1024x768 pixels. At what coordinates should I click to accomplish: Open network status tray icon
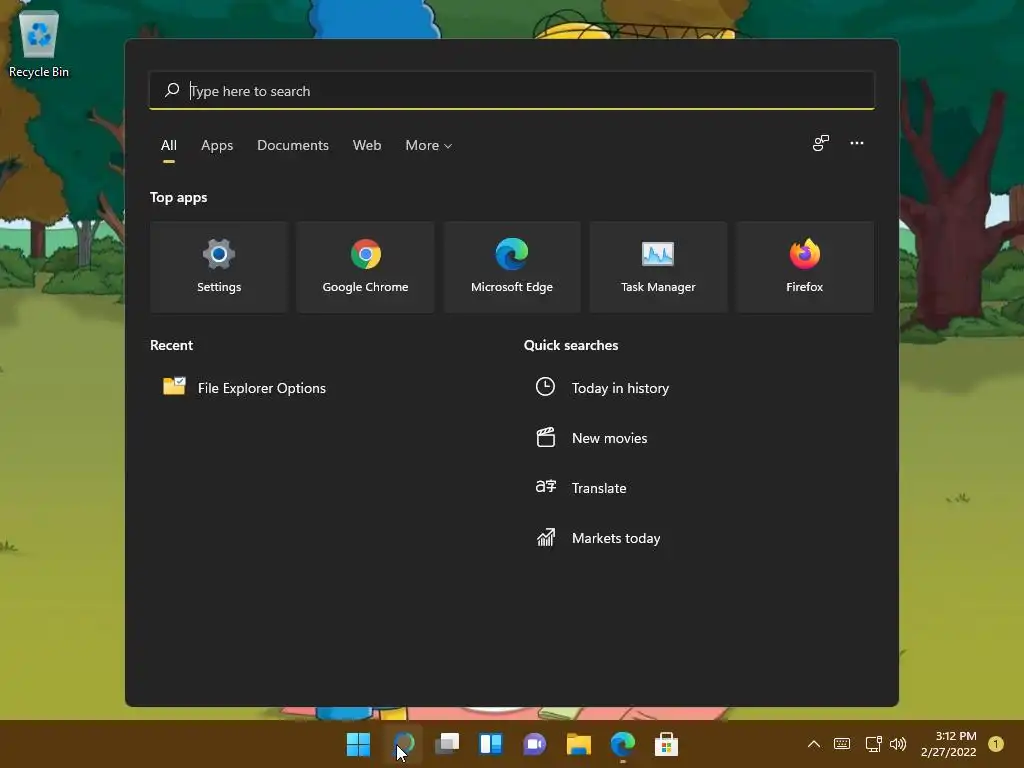[873, 744]
